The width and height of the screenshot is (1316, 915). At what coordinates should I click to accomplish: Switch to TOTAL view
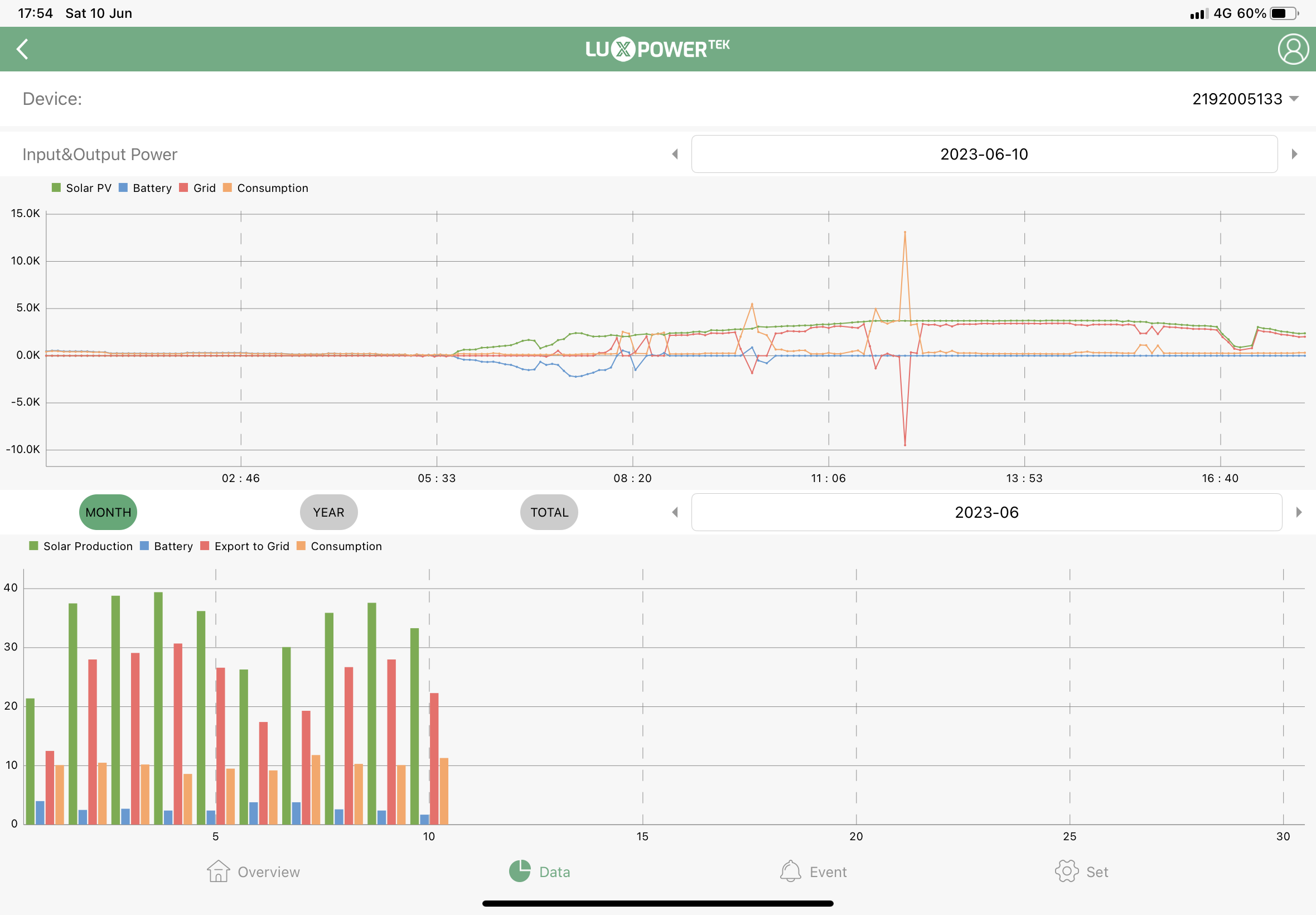click(549, 512)
